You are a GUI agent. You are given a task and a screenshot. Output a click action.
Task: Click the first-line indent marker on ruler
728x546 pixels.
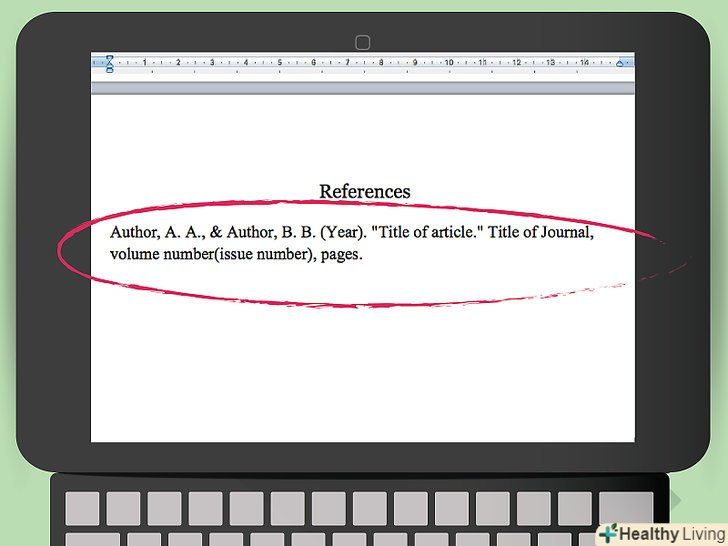[109, 59]
